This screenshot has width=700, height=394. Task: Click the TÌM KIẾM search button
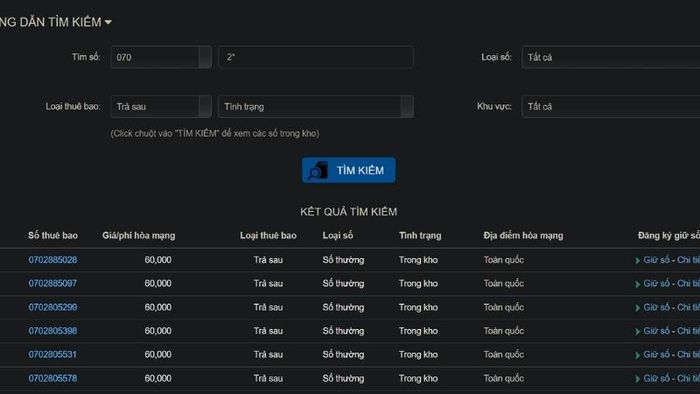pyautogui.click(x=349, y=170)
